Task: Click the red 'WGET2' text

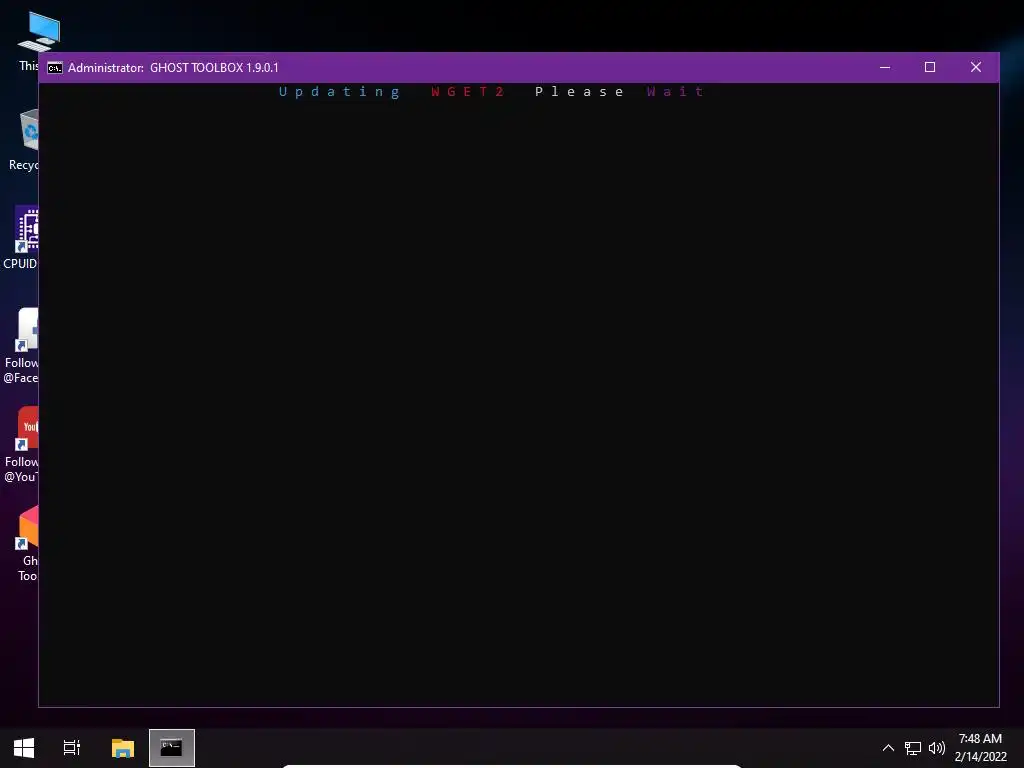Action: point(468,92)
